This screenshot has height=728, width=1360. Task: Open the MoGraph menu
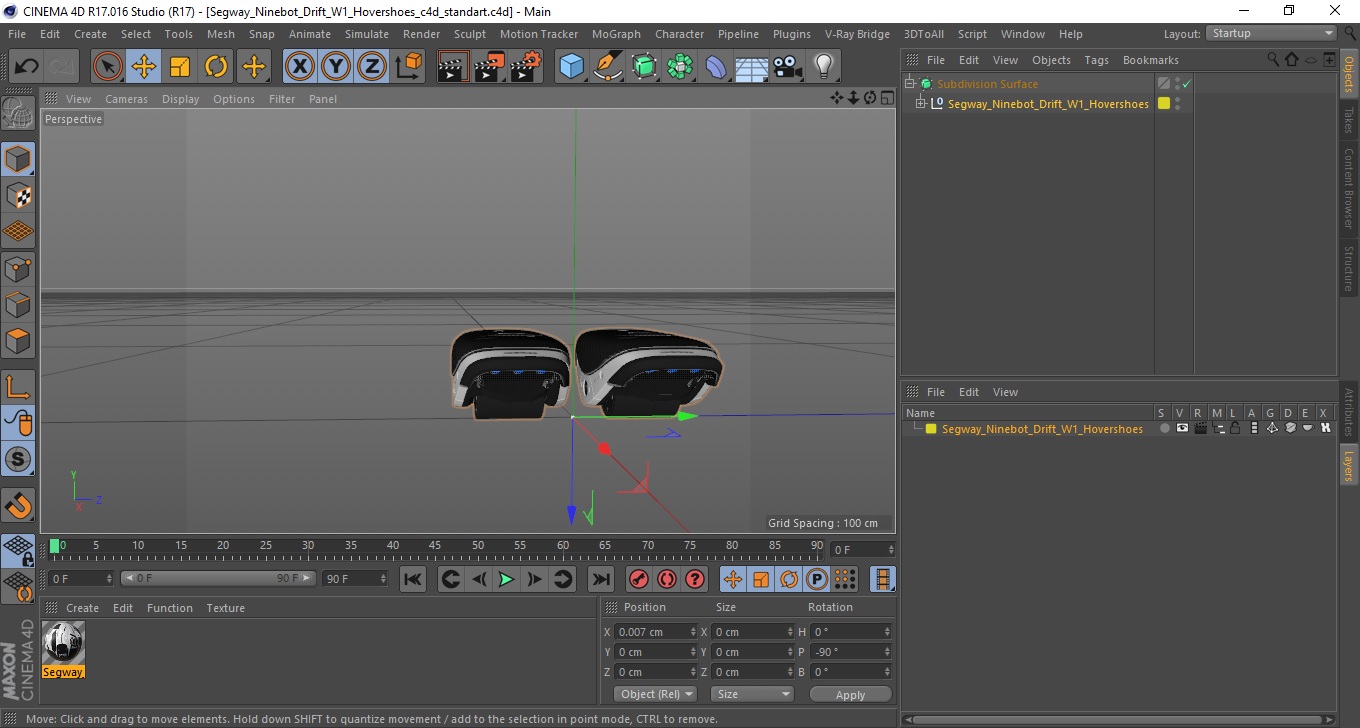[x=616, y=34]
